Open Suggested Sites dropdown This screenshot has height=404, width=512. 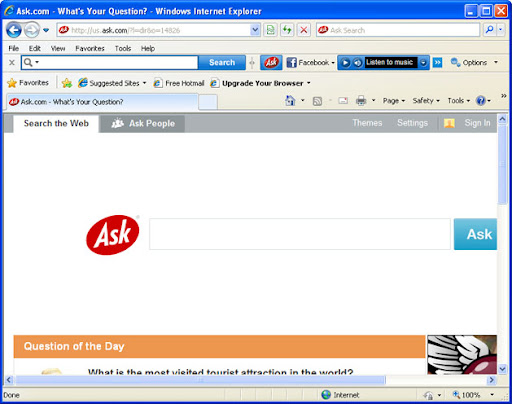tap(112, 83)
